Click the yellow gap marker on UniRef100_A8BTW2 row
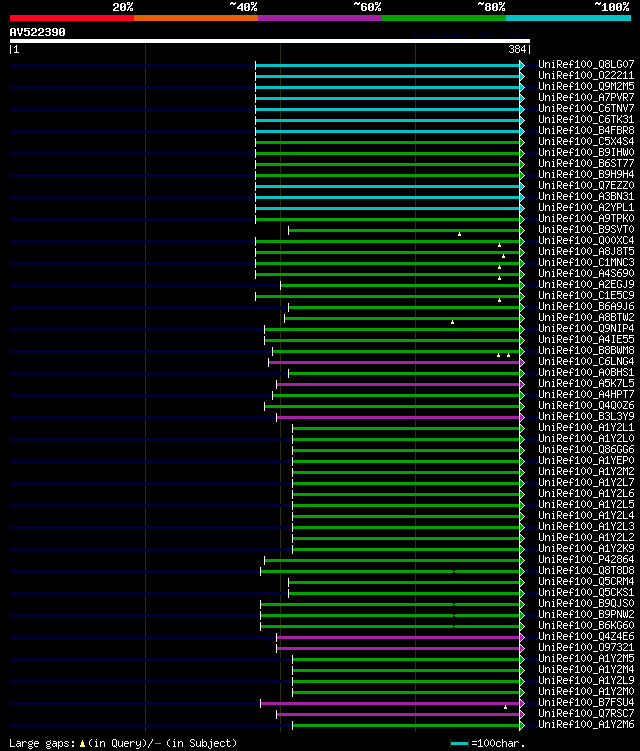The image size is (640, 751). [x=452, y=322]
